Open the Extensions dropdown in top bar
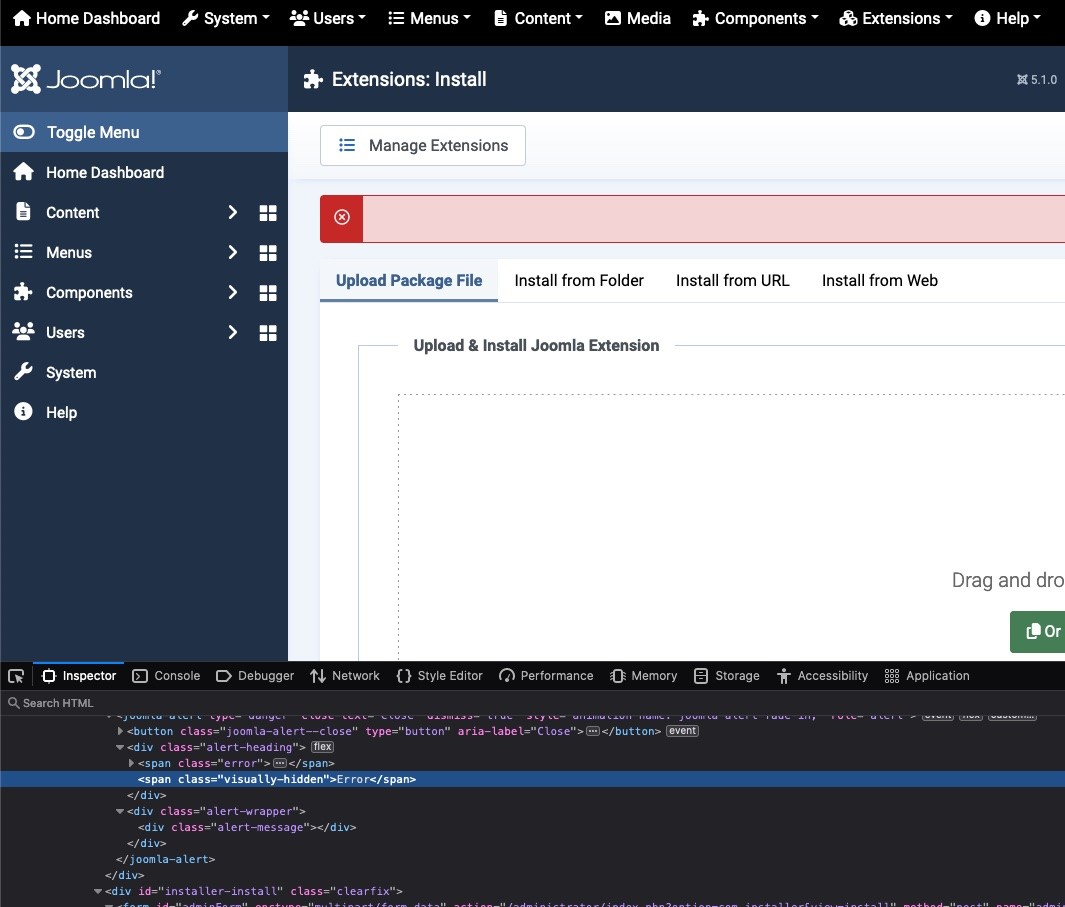The image size is (1065, 907). click(895, 18)
